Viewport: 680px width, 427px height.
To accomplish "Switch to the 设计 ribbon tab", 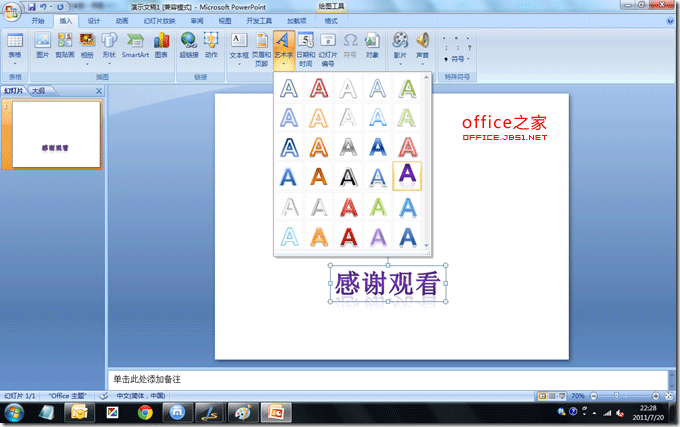I will pos(93,20).
